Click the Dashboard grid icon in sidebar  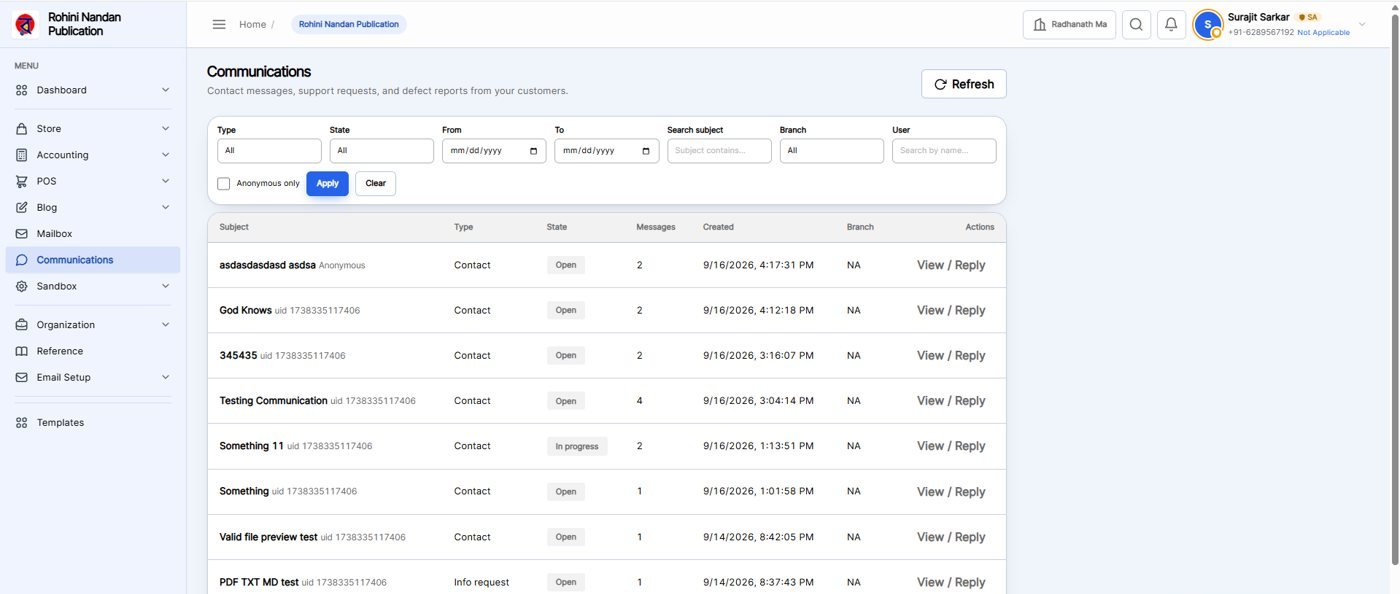22,90
